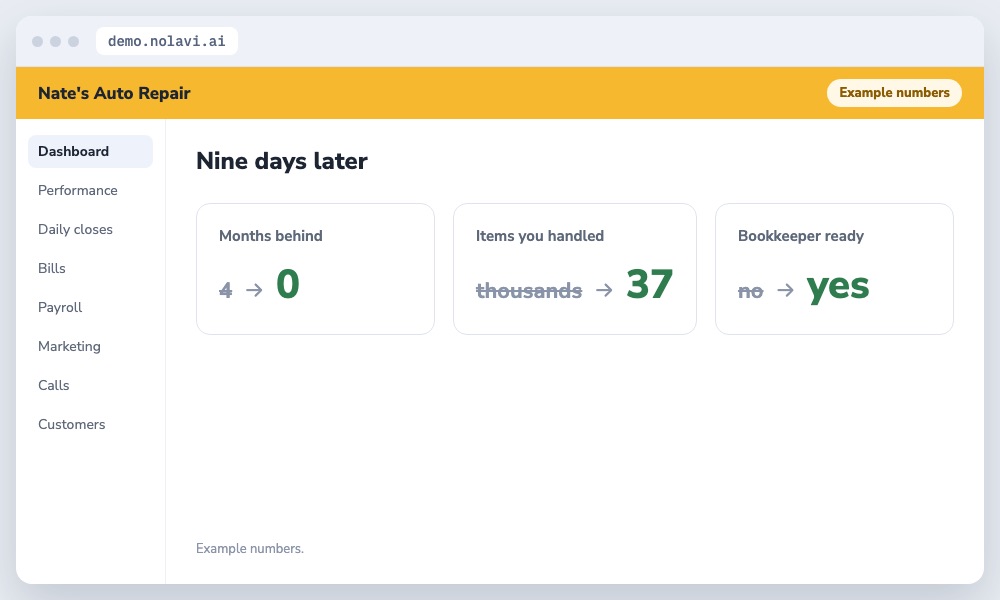Viewport: 1000px width, 600px height.
Task: Select the Items you handled label
Action: tap(540, 236)
